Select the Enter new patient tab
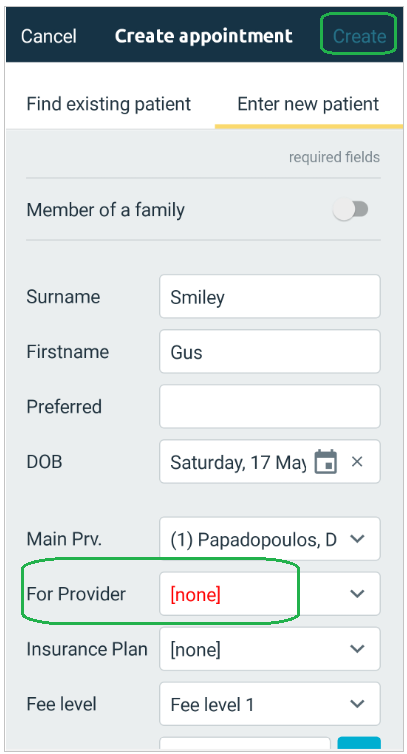 point(308,104)
